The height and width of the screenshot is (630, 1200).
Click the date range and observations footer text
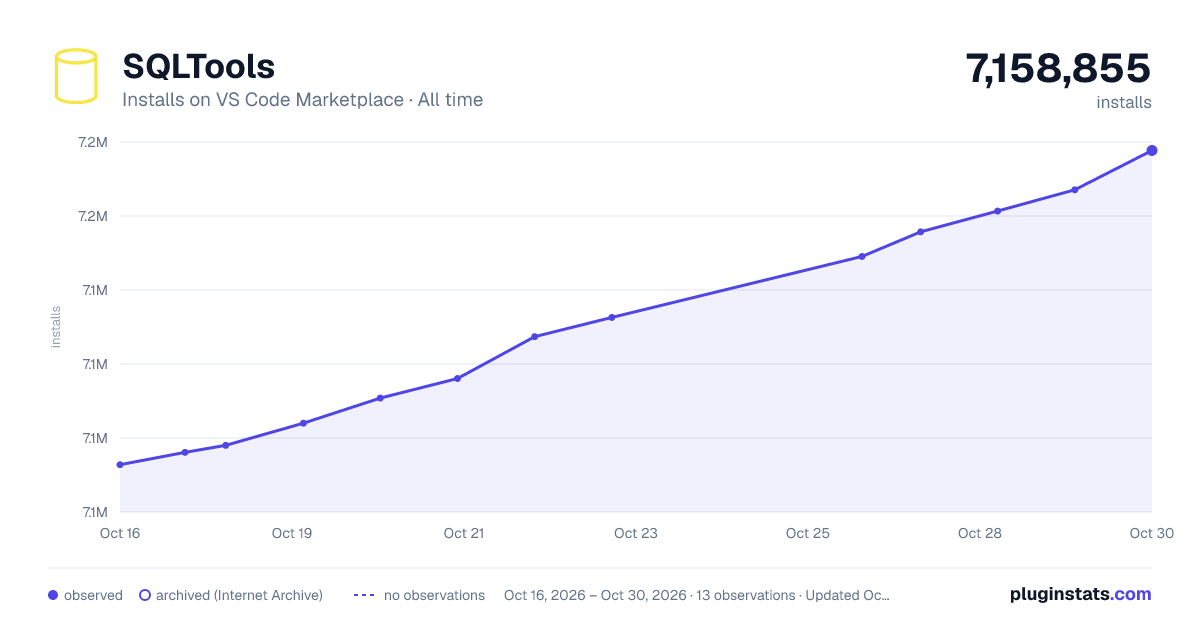(x=697, y=595)
